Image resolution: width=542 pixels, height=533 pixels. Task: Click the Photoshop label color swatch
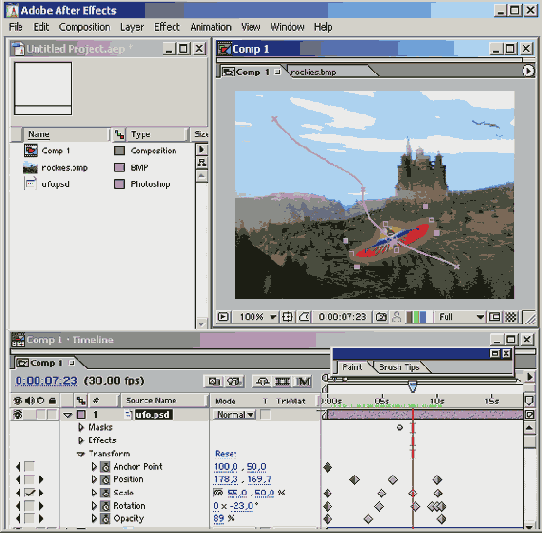pyautogui.click(x=119, y=184)
